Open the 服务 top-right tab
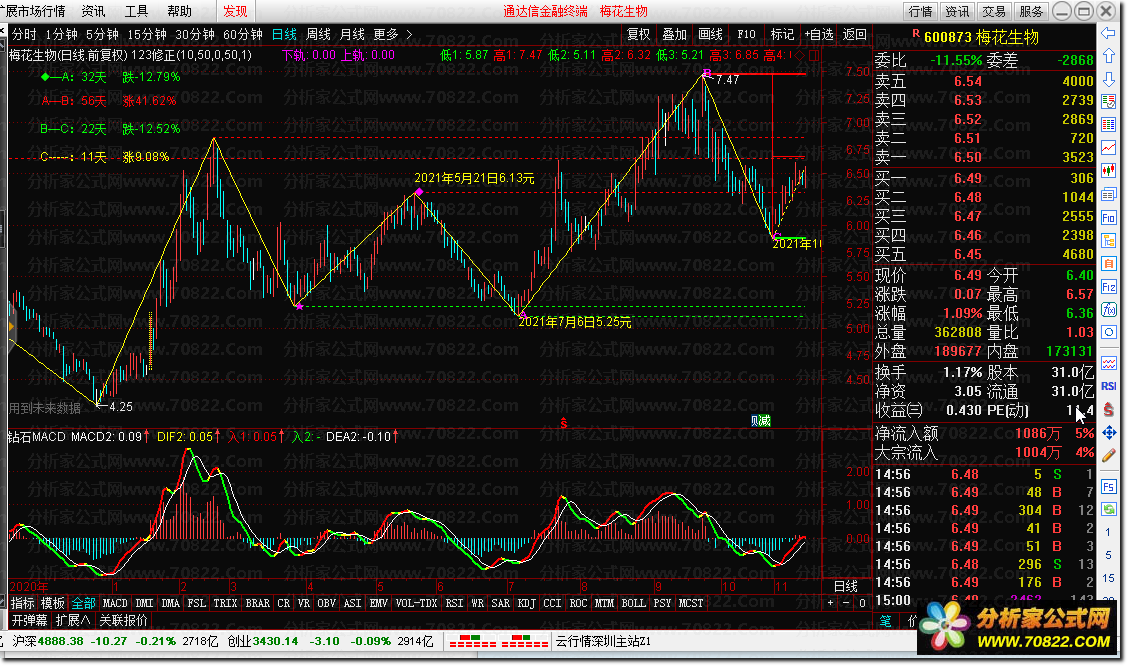Screen dimensions: 1129x666 1031,11
